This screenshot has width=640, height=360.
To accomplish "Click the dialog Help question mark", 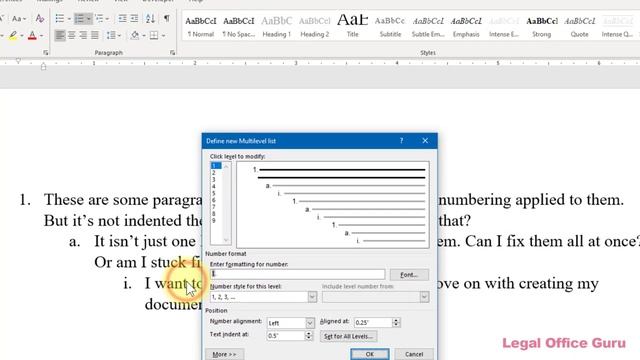I will tap(401, 140).
